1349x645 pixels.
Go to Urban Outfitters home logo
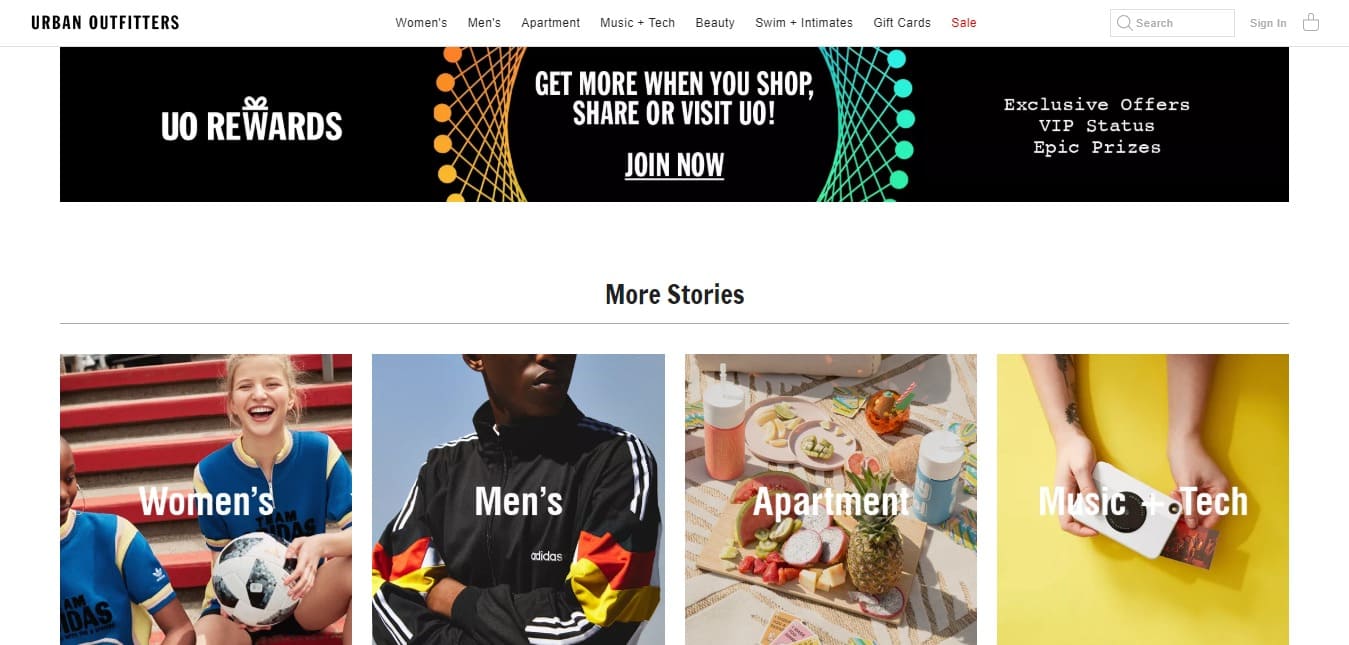click(105, 22)
